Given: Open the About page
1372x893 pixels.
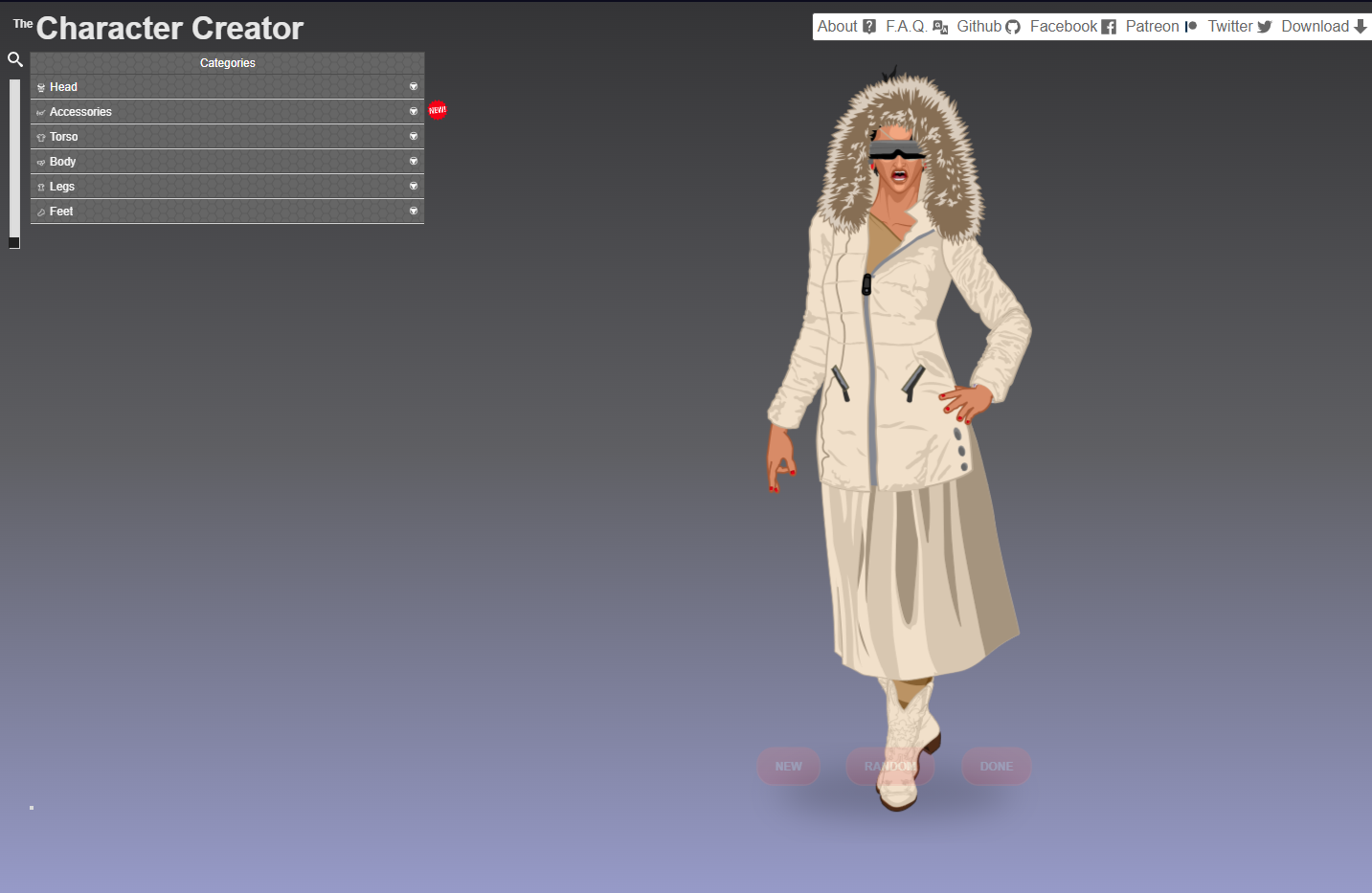Looking at the screenshot, I should click(836, 26).
